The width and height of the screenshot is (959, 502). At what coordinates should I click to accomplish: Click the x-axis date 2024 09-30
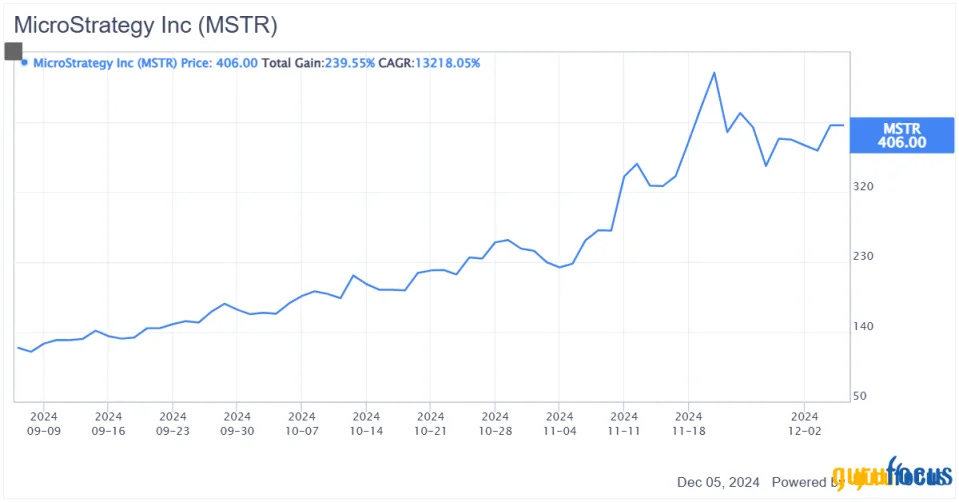(x=237, y=424)
